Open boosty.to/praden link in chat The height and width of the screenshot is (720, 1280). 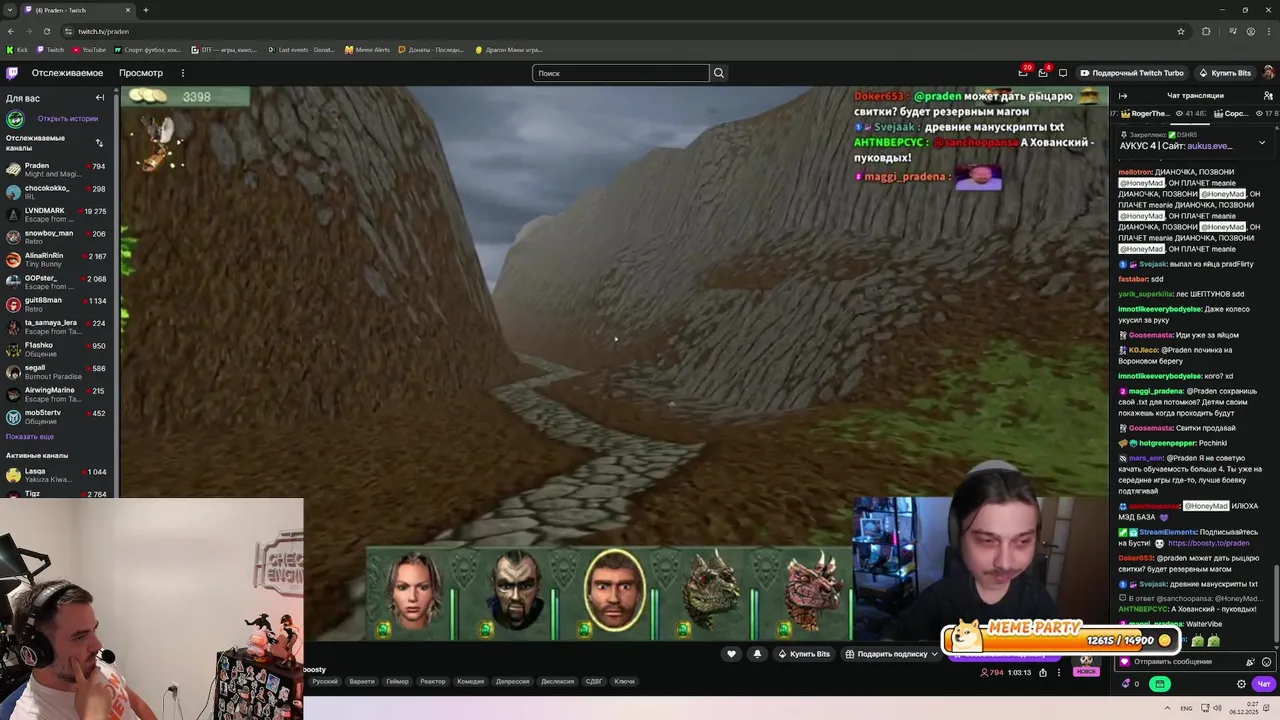coord(1209,543)
